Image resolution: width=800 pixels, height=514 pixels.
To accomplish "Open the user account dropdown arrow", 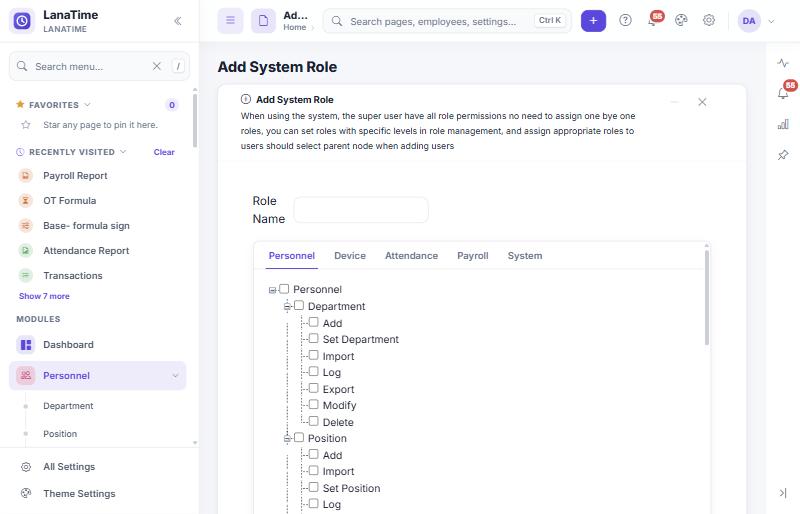I will [771, 21].
